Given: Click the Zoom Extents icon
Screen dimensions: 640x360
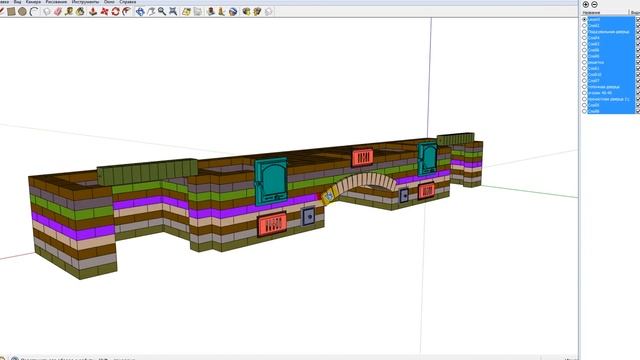Looking at the screenshot, I should 173,11.
